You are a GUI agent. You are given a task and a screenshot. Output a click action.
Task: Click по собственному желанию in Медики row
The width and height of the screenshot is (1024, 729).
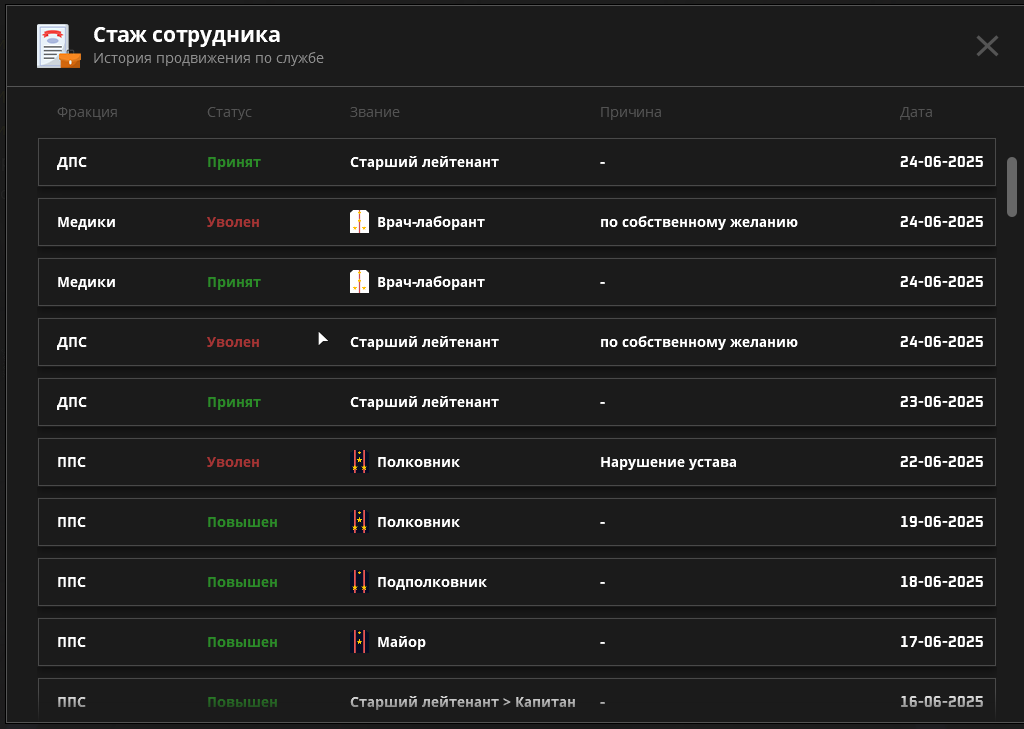[x=699, y=222]
